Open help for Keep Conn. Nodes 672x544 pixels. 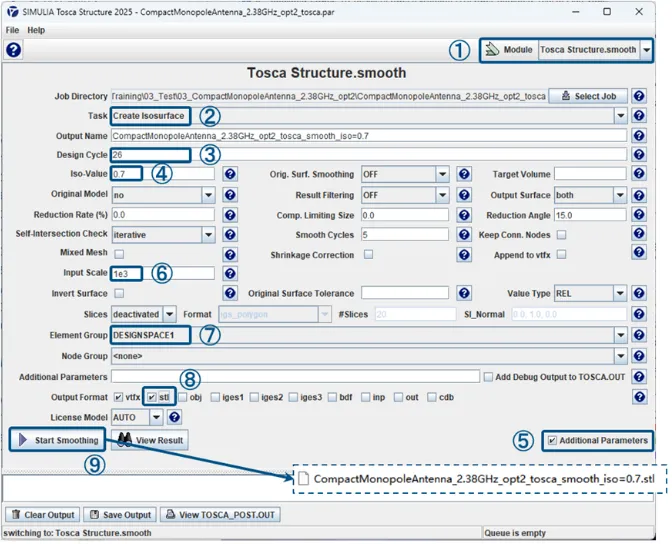pos(639,233)
